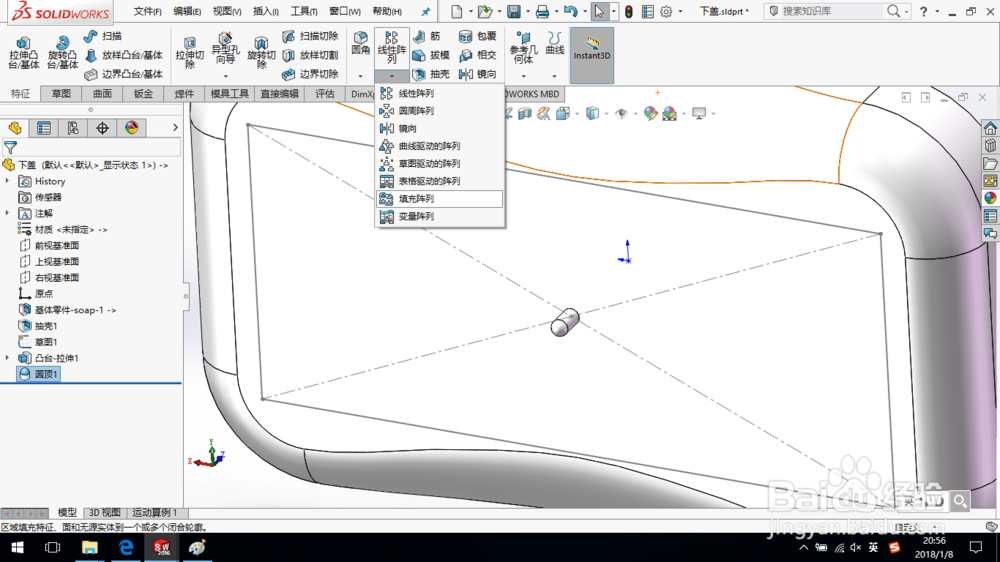The width and height of the screenshot is (1000, 562).
Task: Open the Curves (曲线) tool
Action: [x=555, y=43]
